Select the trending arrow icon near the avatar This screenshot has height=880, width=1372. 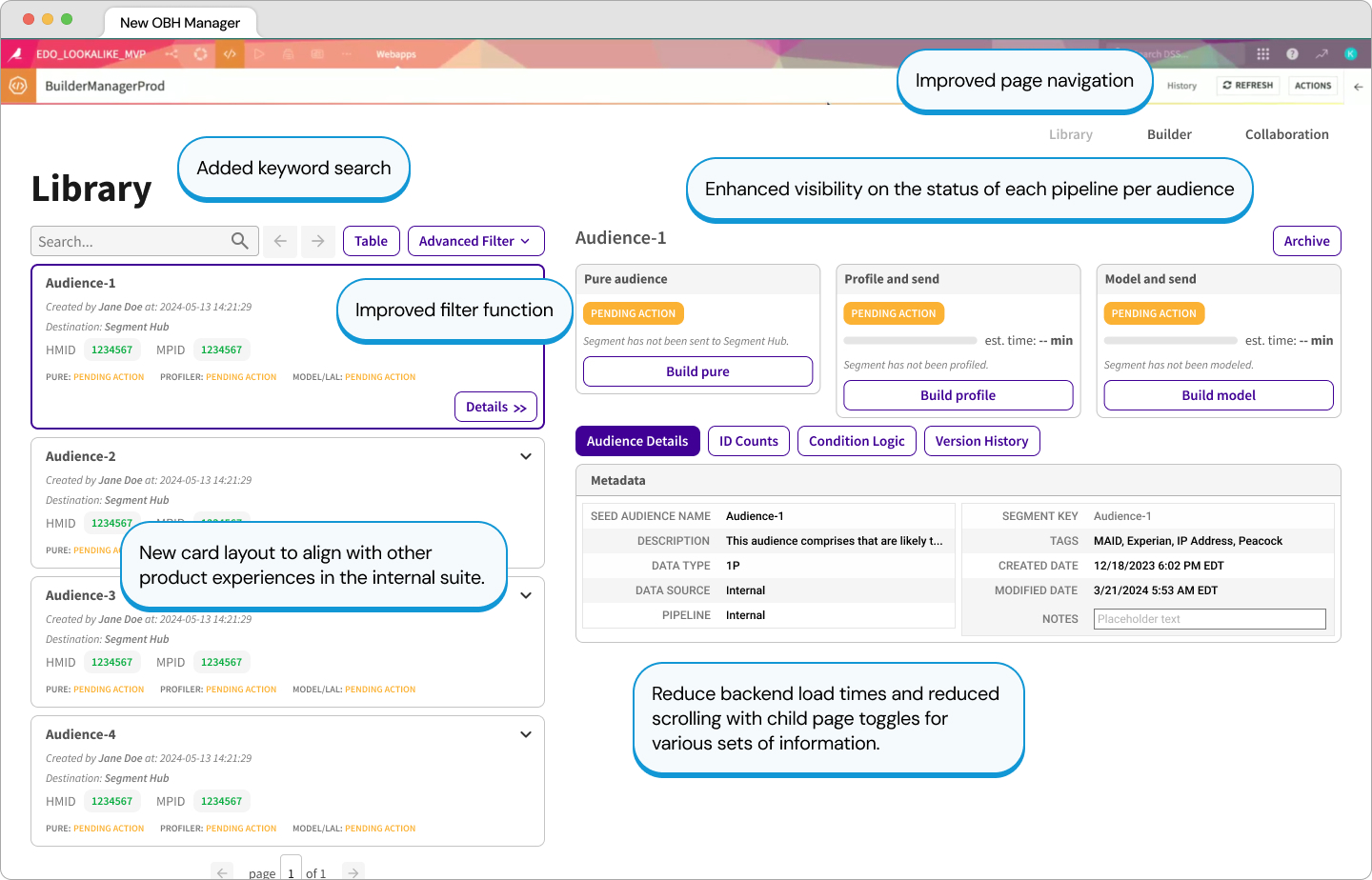[x=1322, y=54]
